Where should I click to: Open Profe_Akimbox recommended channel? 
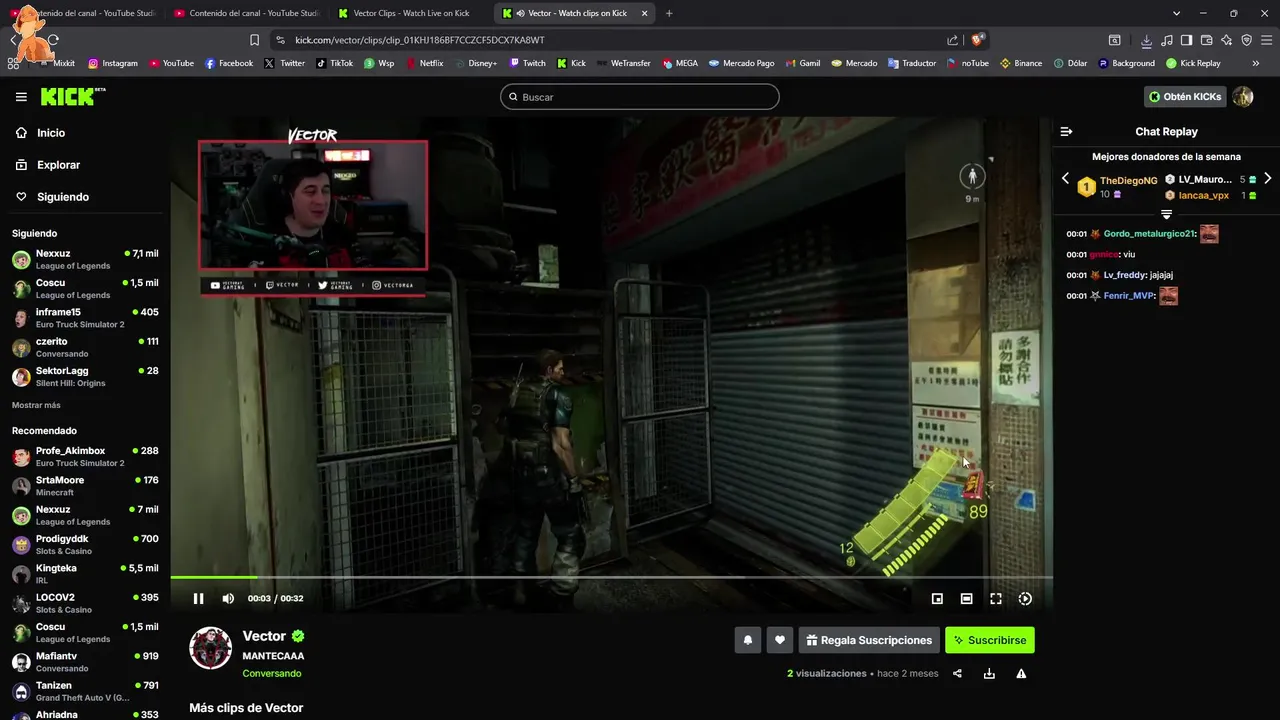85,457
